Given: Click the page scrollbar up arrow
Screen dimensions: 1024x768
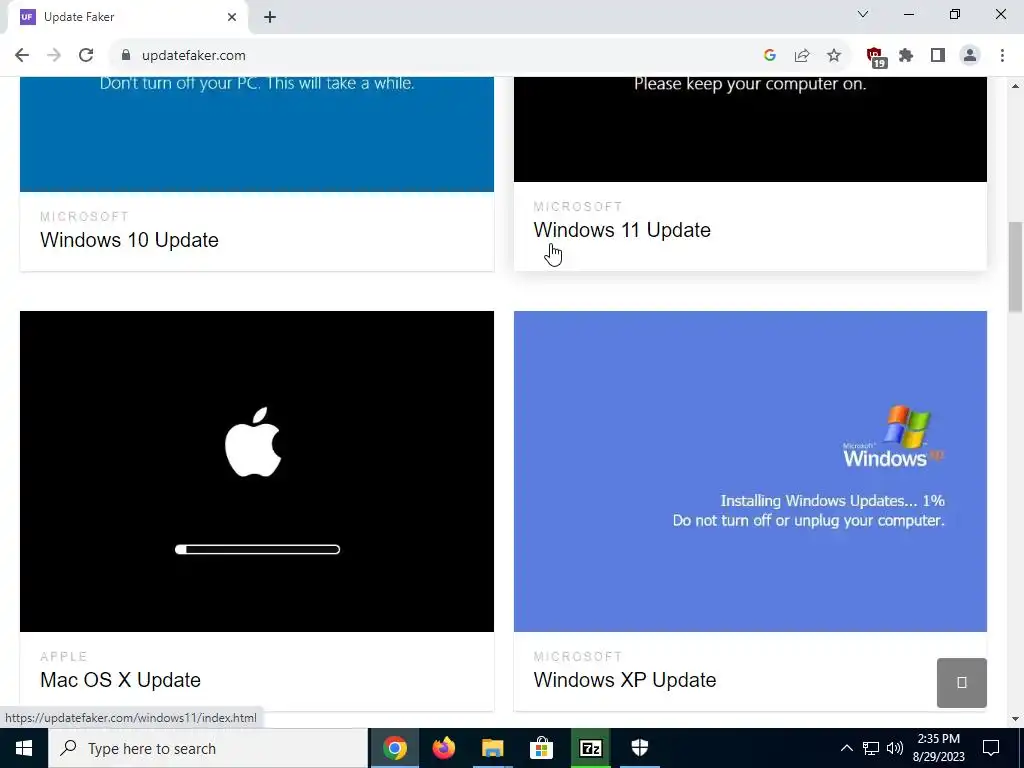Looking at the screenshot, I should tap(1016, 86).
